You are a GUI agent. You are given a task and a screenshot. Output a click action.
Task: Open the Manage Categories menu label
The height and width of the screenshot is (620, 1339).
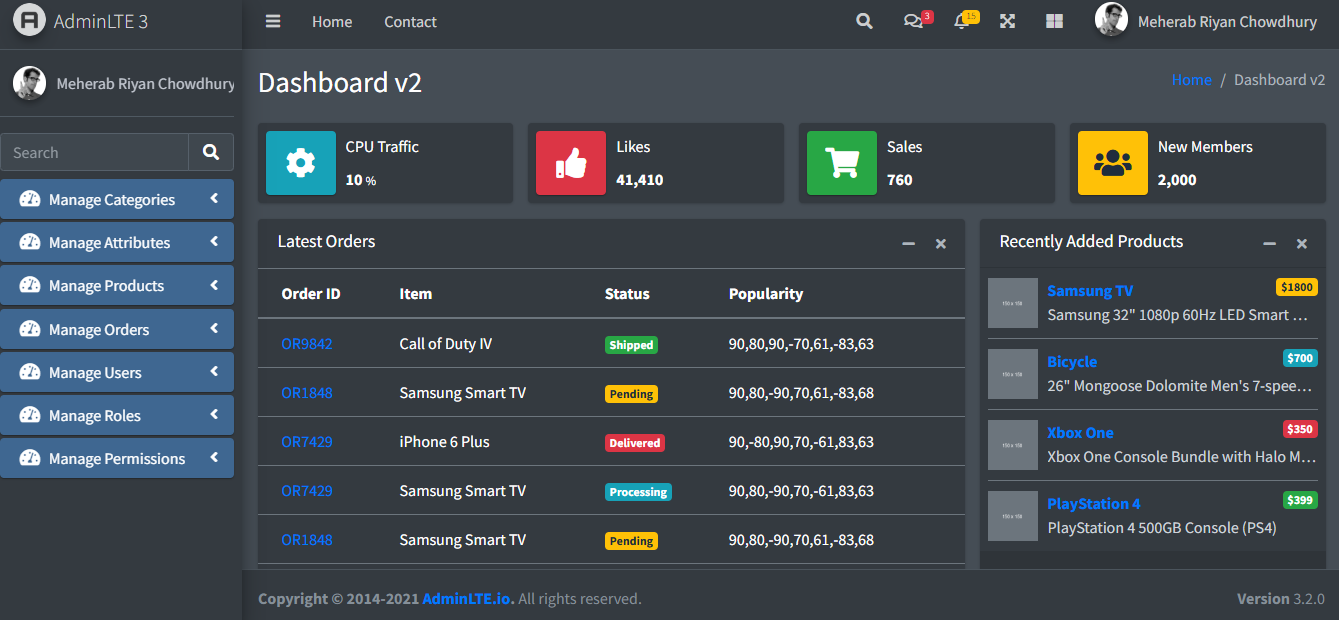tap(112, 200)
